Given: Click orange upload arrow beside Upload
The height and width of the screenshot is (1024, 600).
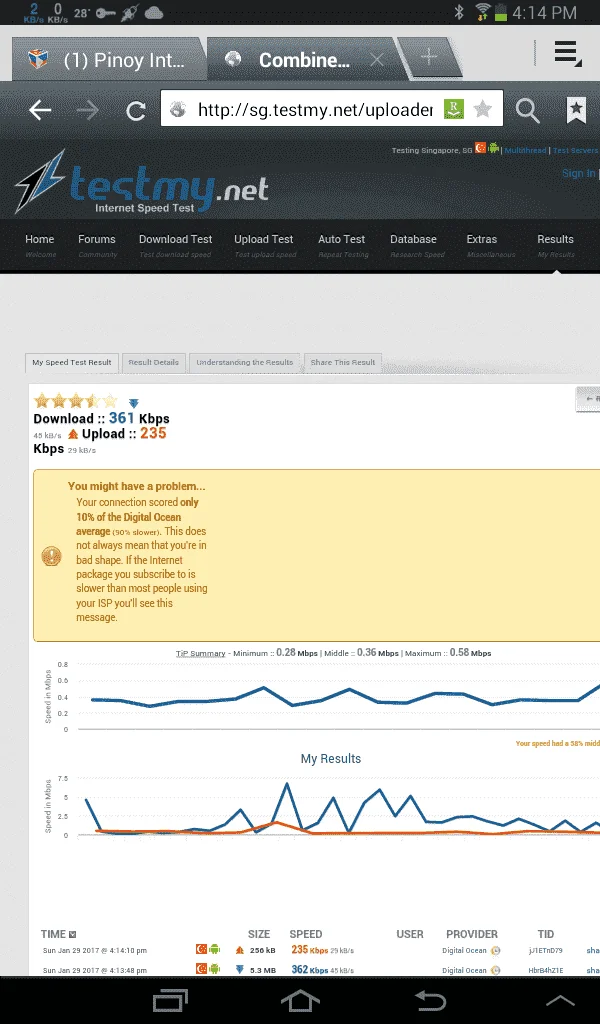Looking at the screenshot, I should [x=73, y=434].
